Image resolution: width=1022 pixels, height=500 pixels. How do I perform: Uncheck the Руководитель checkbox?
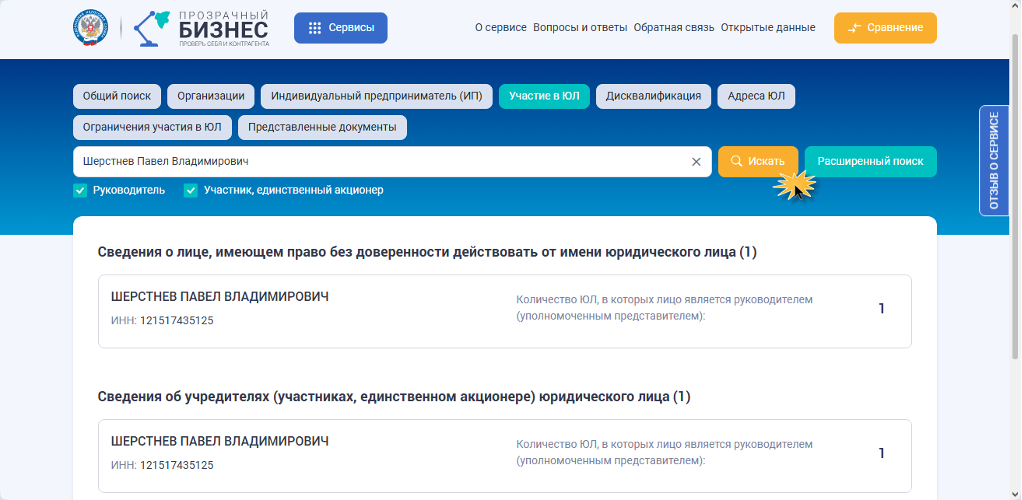click(80, 190)
